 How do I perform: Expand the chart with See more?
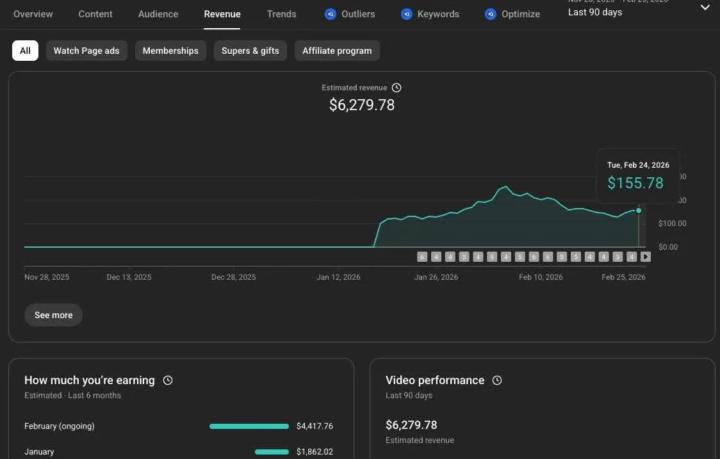coord(53,315)
